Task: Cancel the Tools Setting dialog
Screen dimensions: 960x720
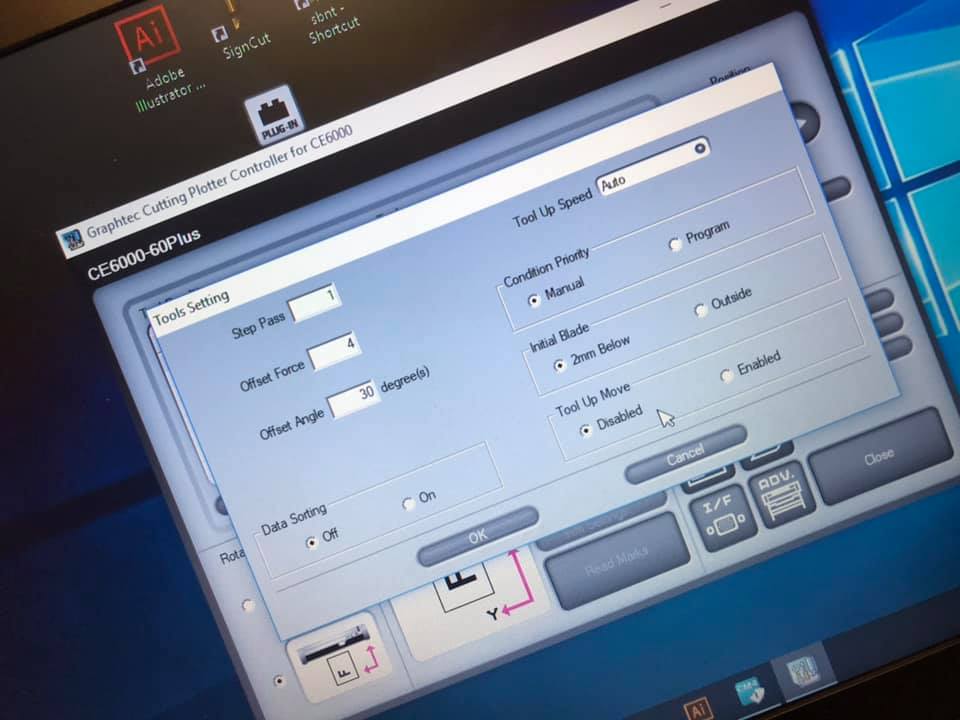Action: click(686, 454)
